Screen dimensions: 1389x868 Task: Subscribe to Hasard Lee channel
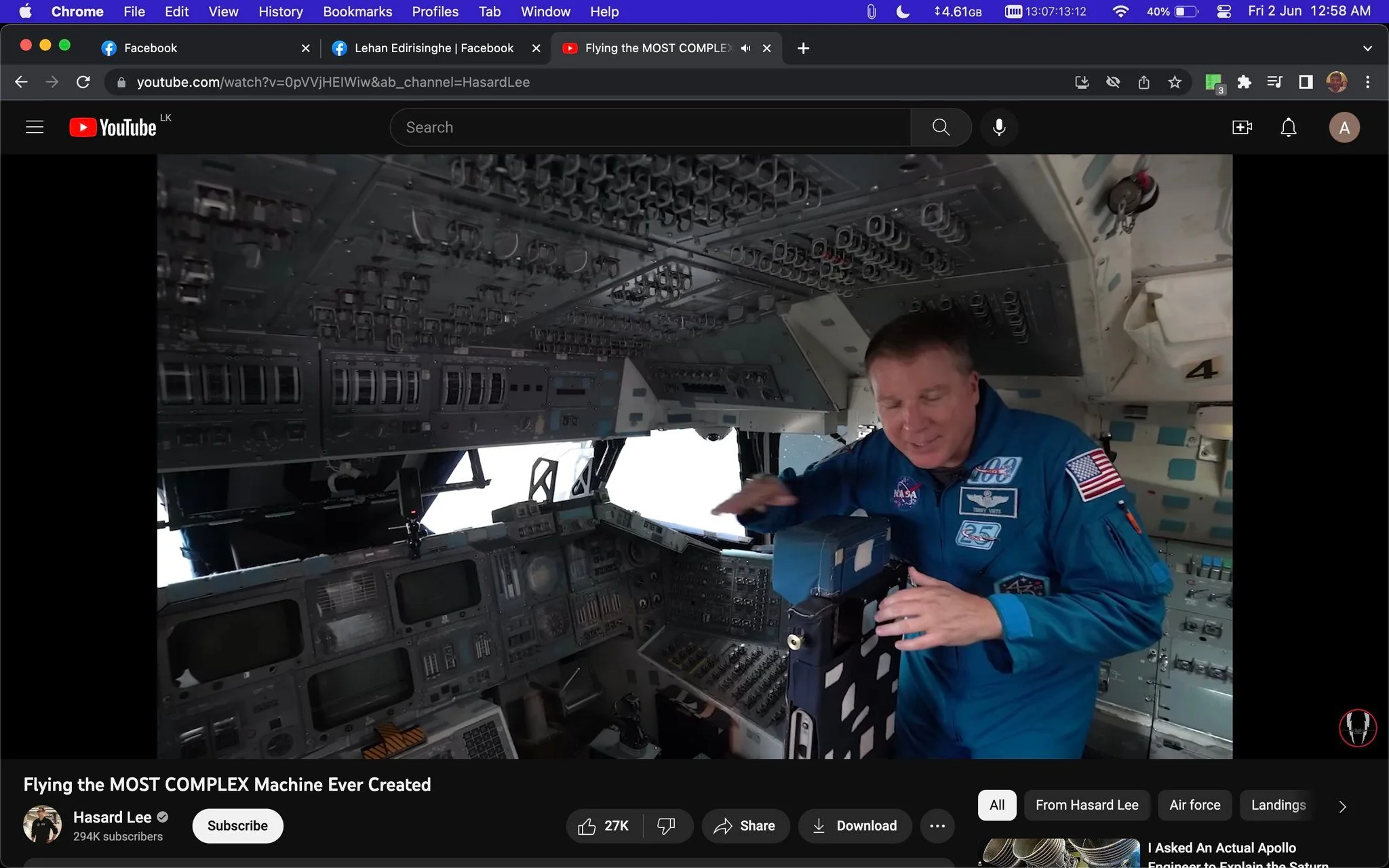(x=237, y=826)
